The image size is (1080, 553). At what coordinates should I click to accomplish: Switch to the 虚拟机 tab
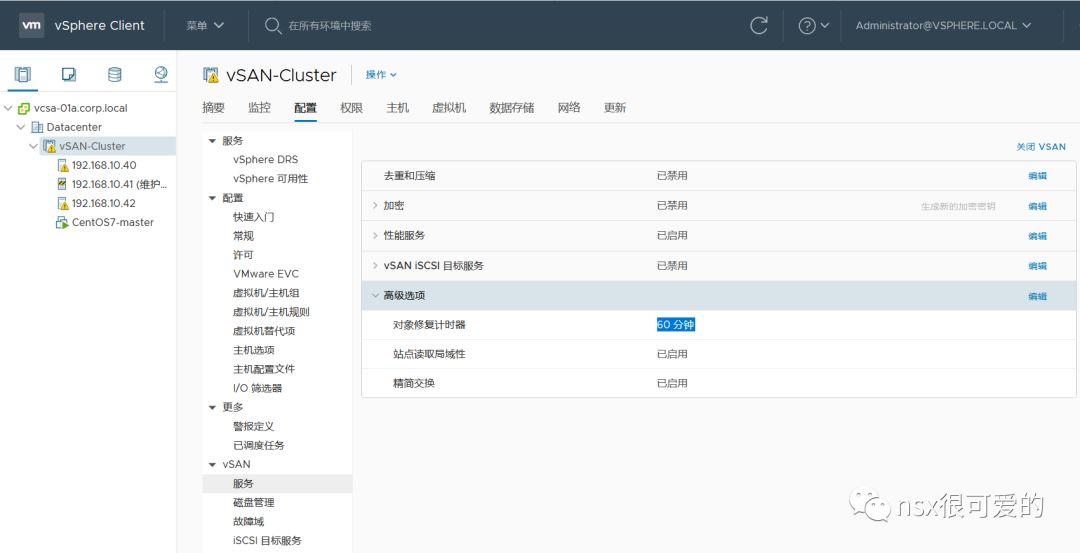click(x=449, y=107)
